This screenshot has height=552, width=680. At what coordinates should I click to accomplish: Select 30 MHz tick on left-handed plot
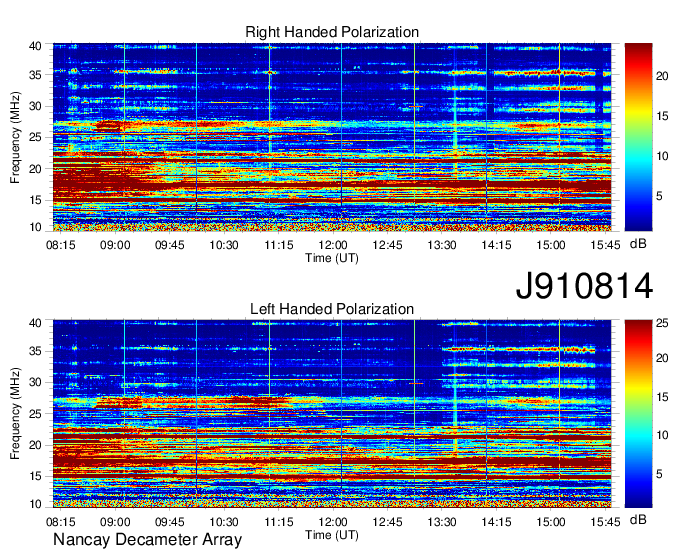[x=36, y=382]
